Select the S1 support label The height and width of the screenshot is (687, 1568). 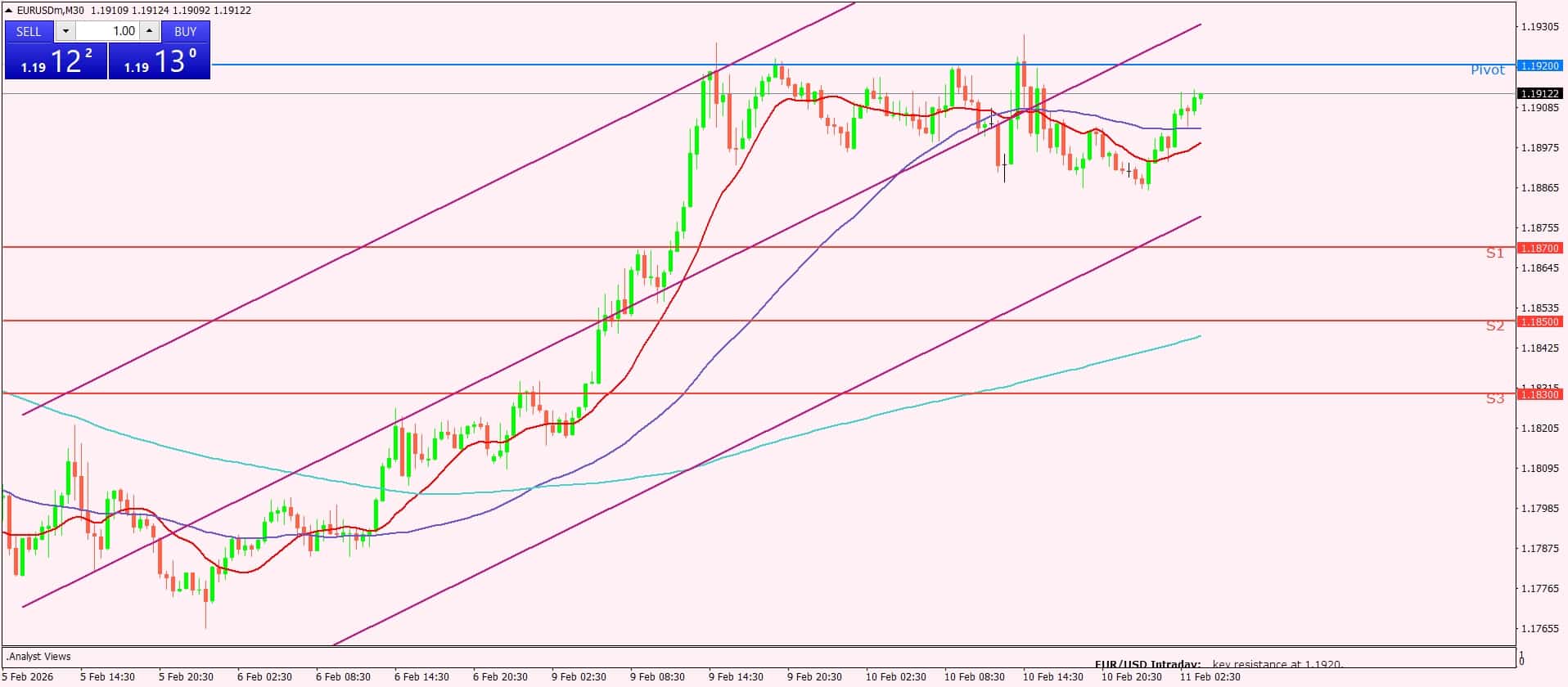[x=1495, y=254]
